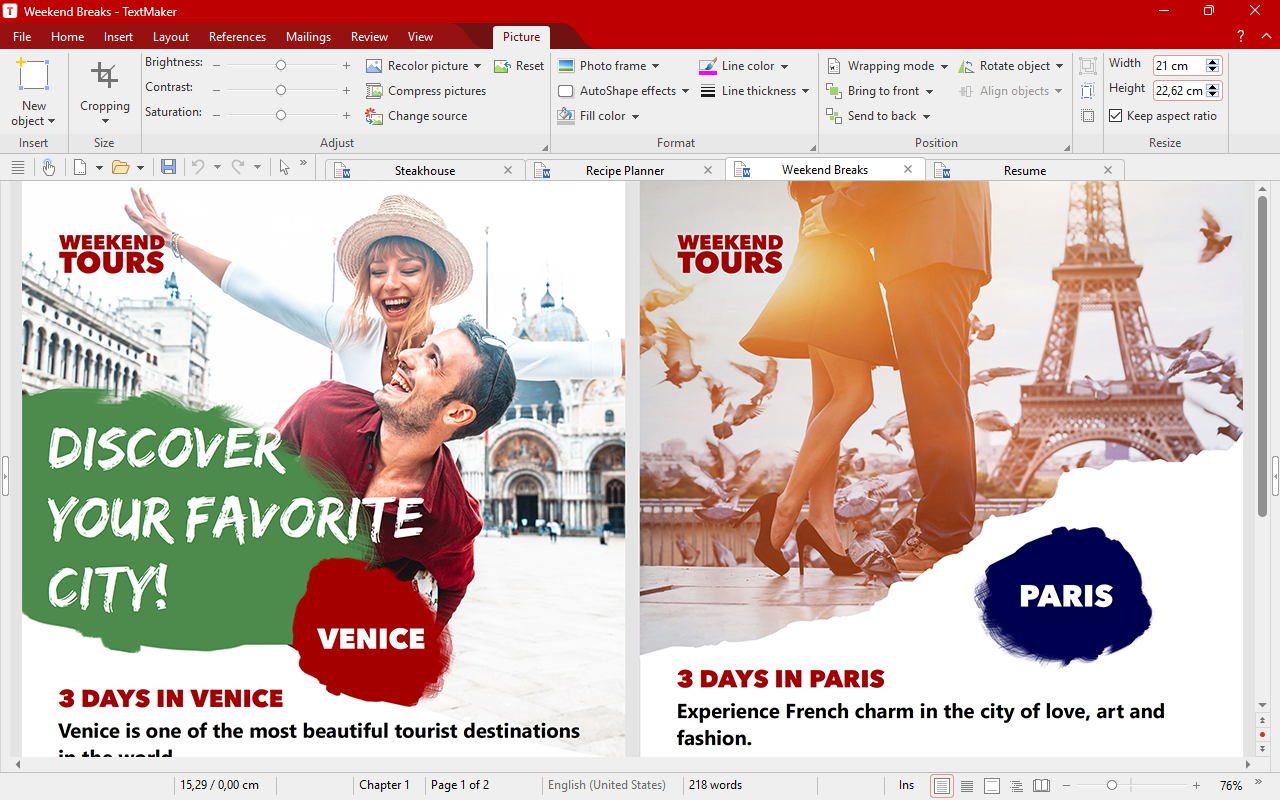The image size is (1280, 800).
Task: Decrease contrast with the minus button
Action: tap(216, 90)
